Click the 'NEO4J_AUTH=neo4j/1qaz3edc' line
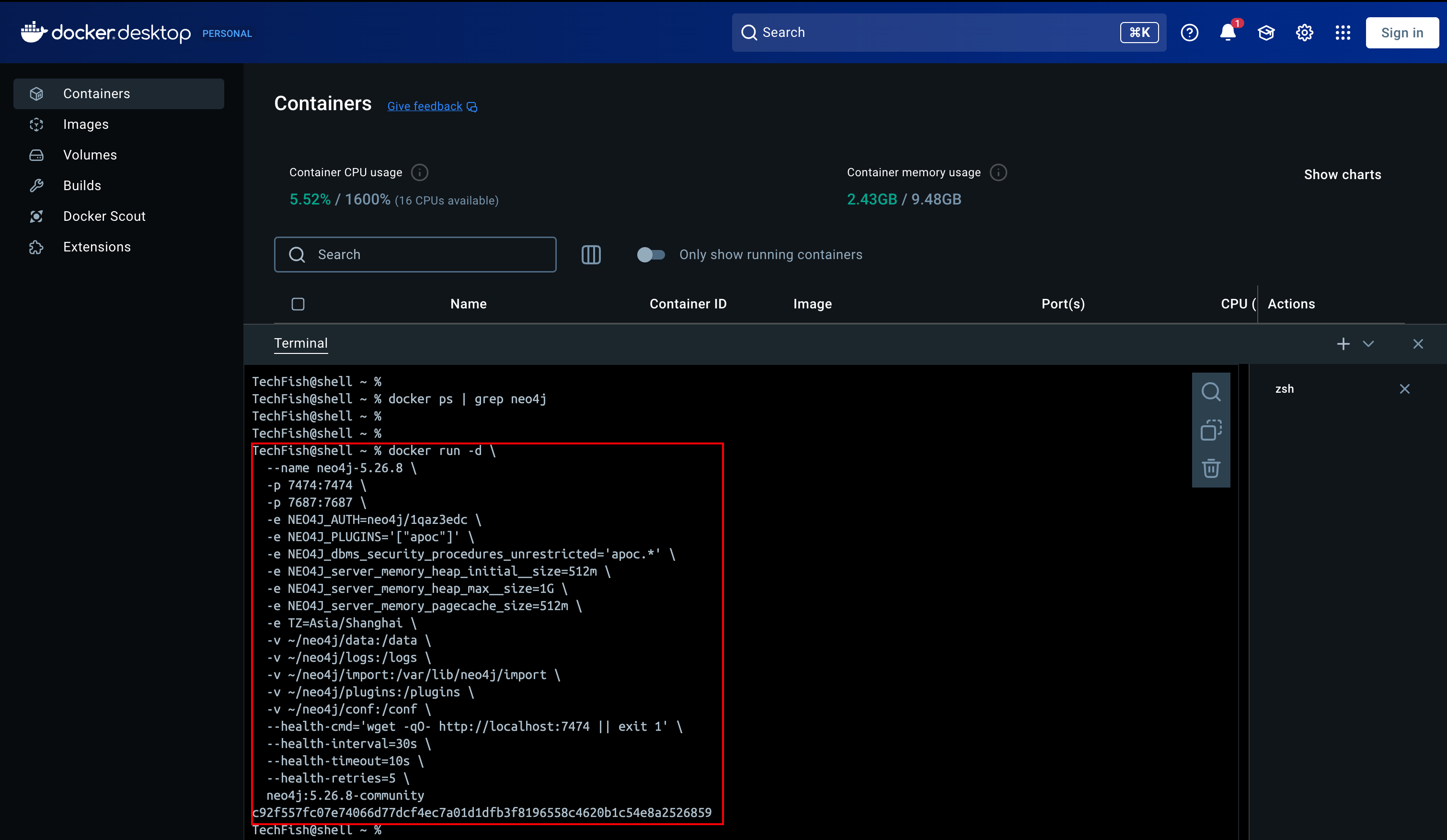 tap(374, 519)
